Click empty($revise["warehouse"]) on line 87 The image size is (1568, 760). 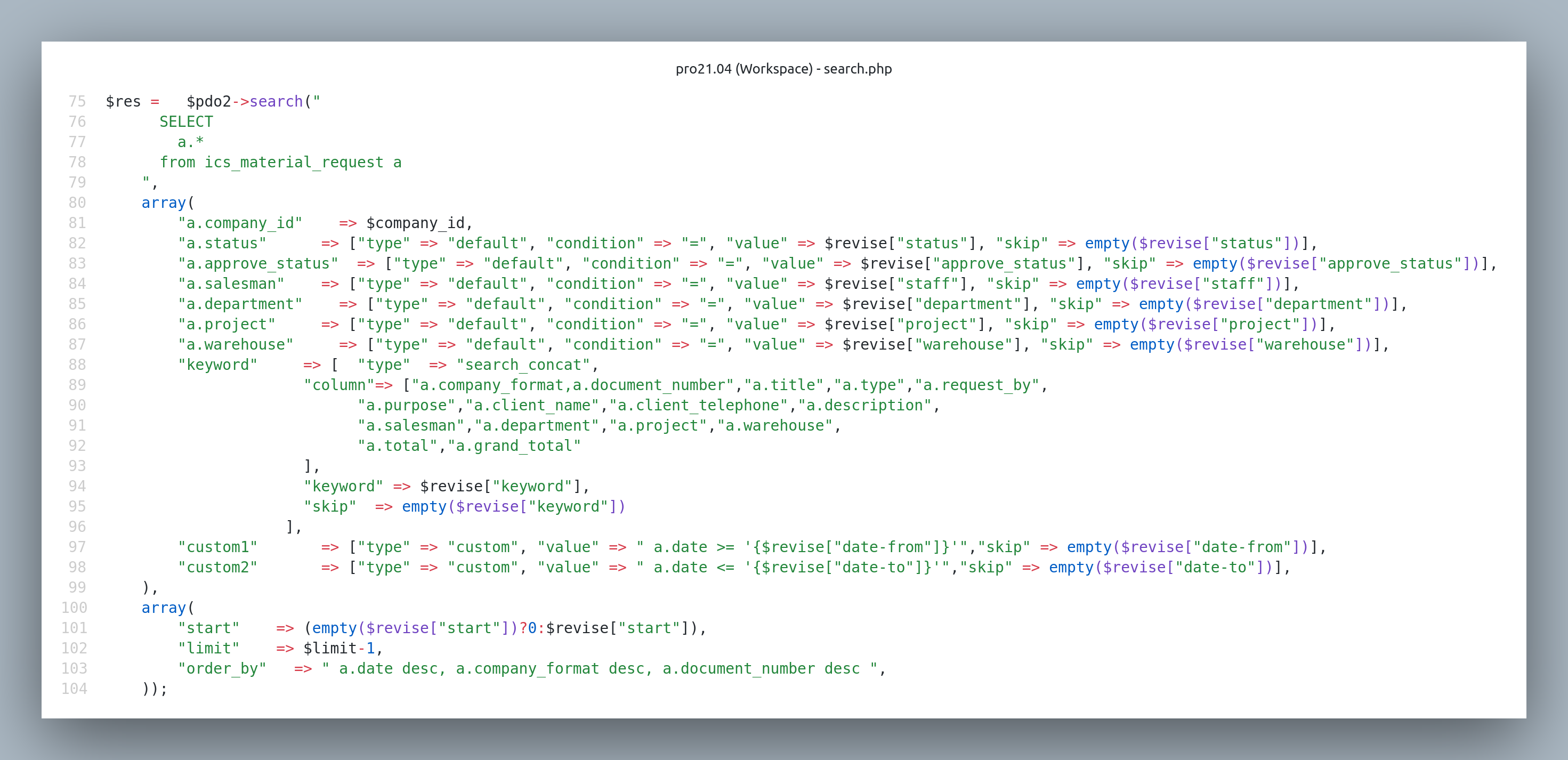[x=1251, y=344]
